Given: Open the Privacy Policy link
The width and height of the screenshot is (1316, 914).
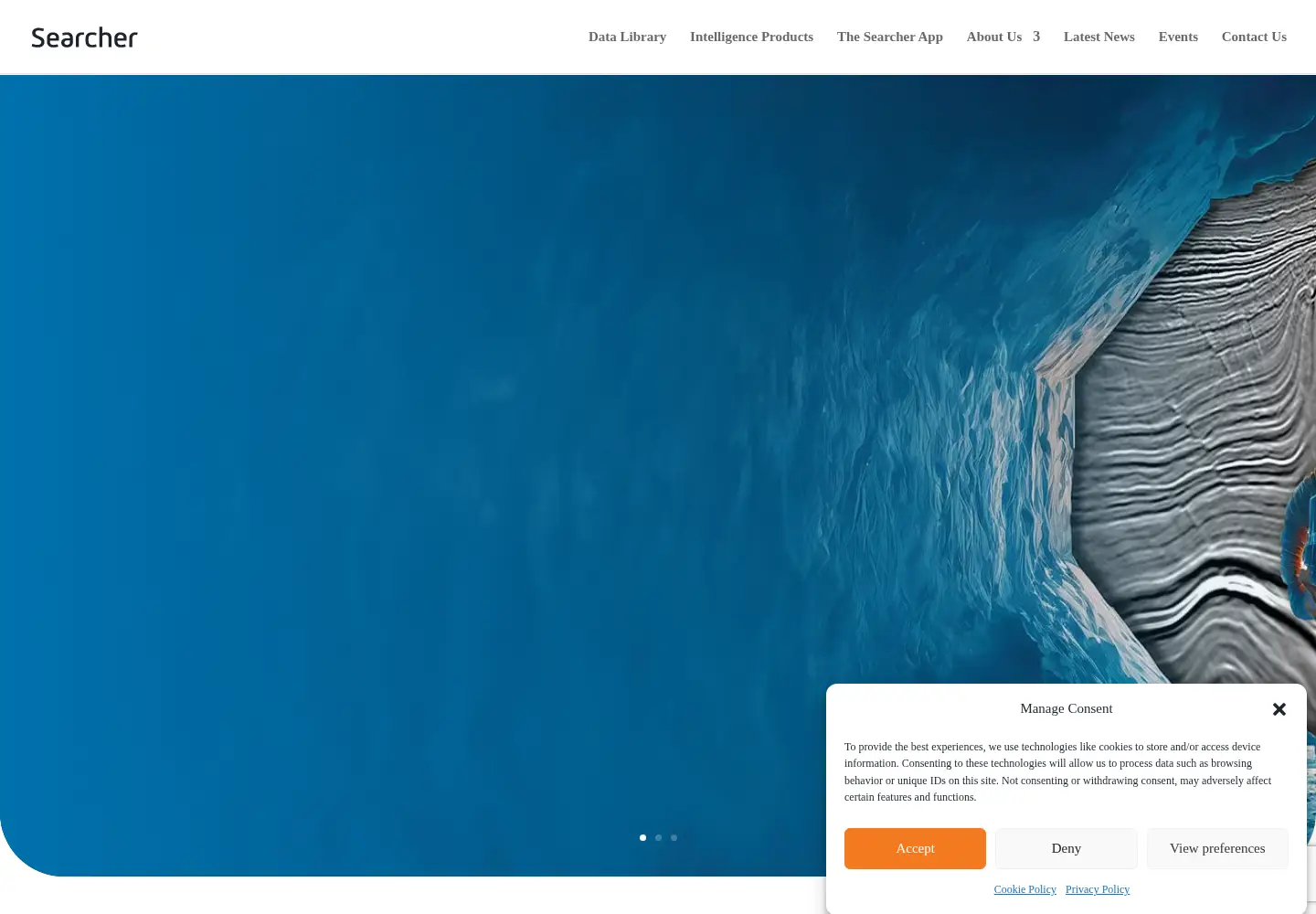Looking at the screenshot, I should [x=1098, y=889].
